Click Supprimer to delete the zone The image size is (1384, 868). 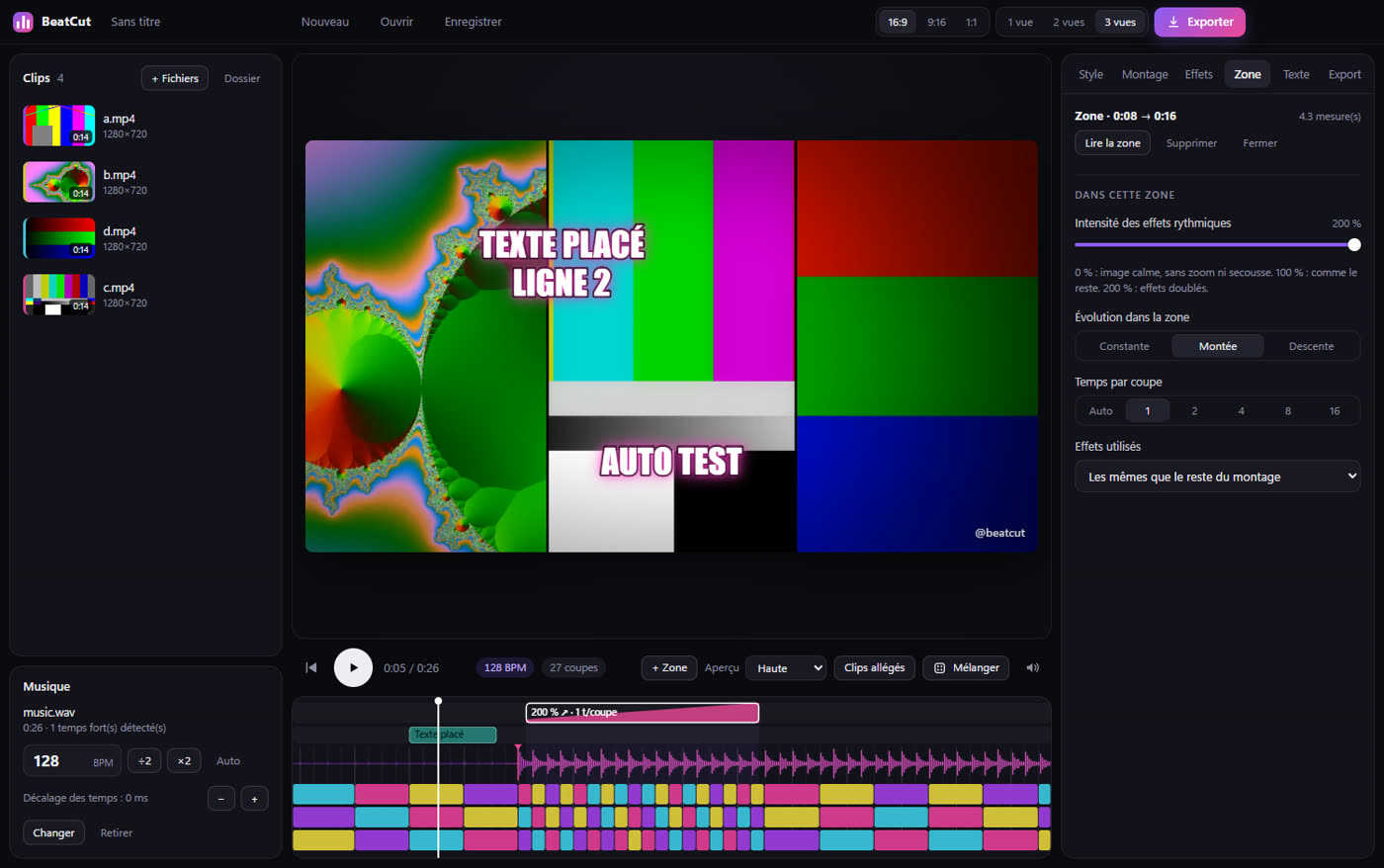(x=1191, y=143)
